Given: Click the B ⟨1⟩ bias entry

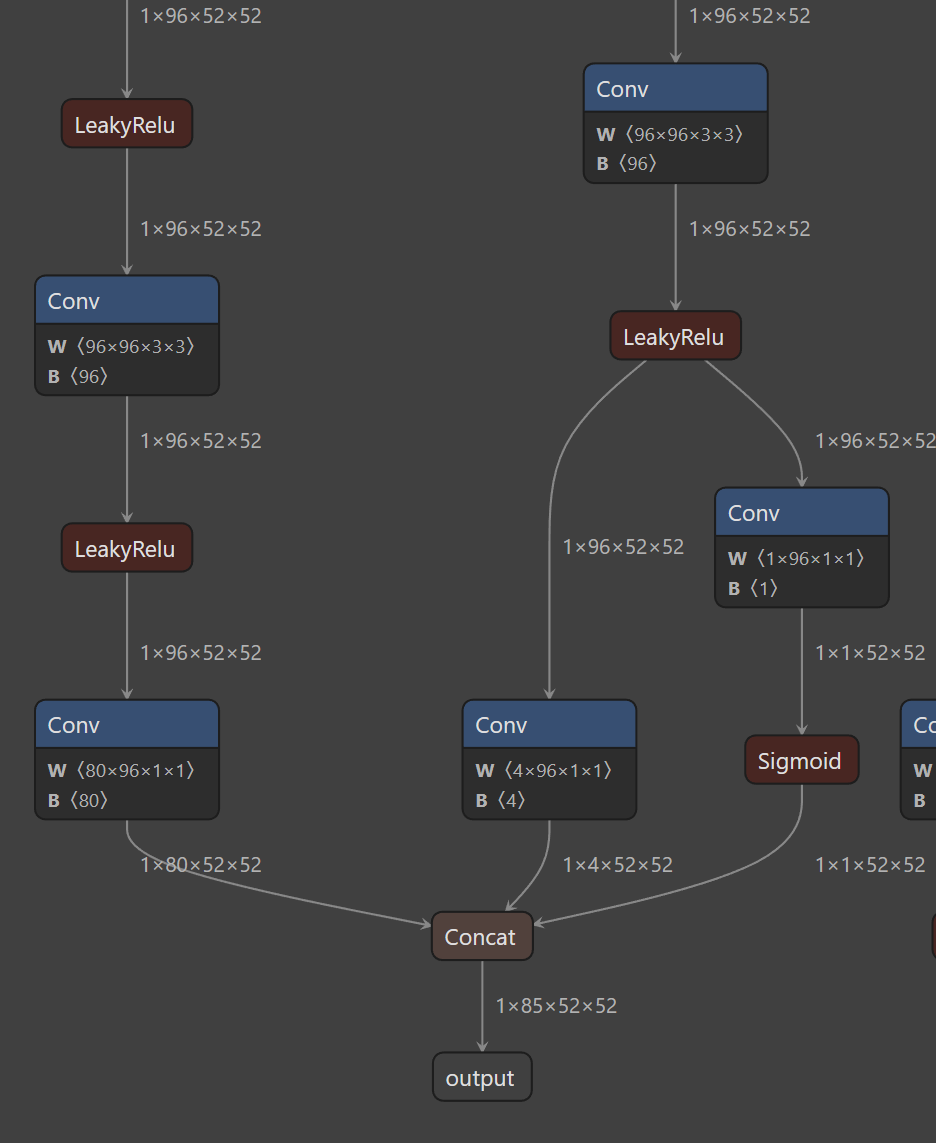Looking at the screenshot, I should click(753, 588).
